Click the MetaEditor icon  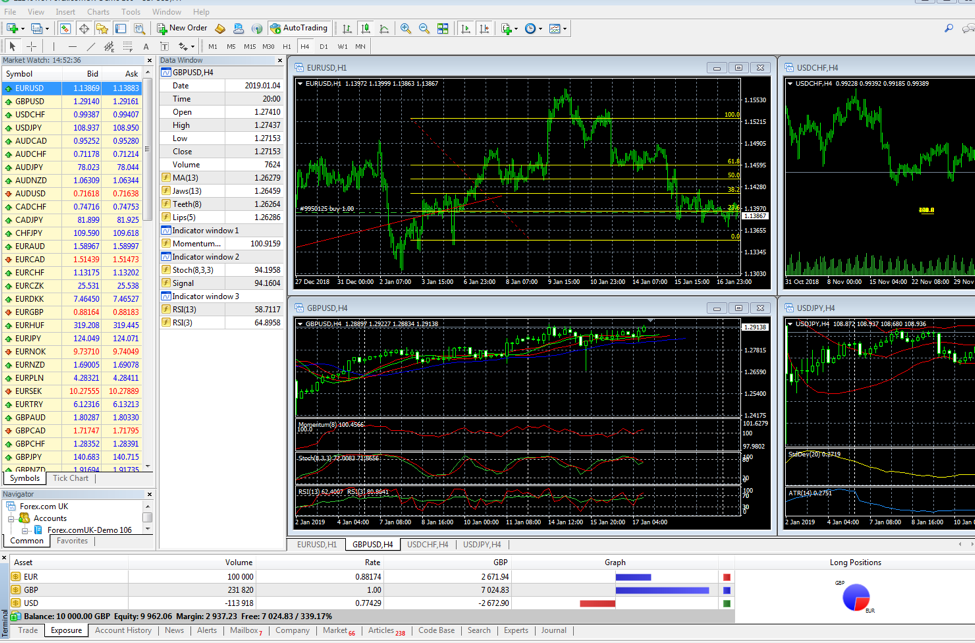click(219, 28)
